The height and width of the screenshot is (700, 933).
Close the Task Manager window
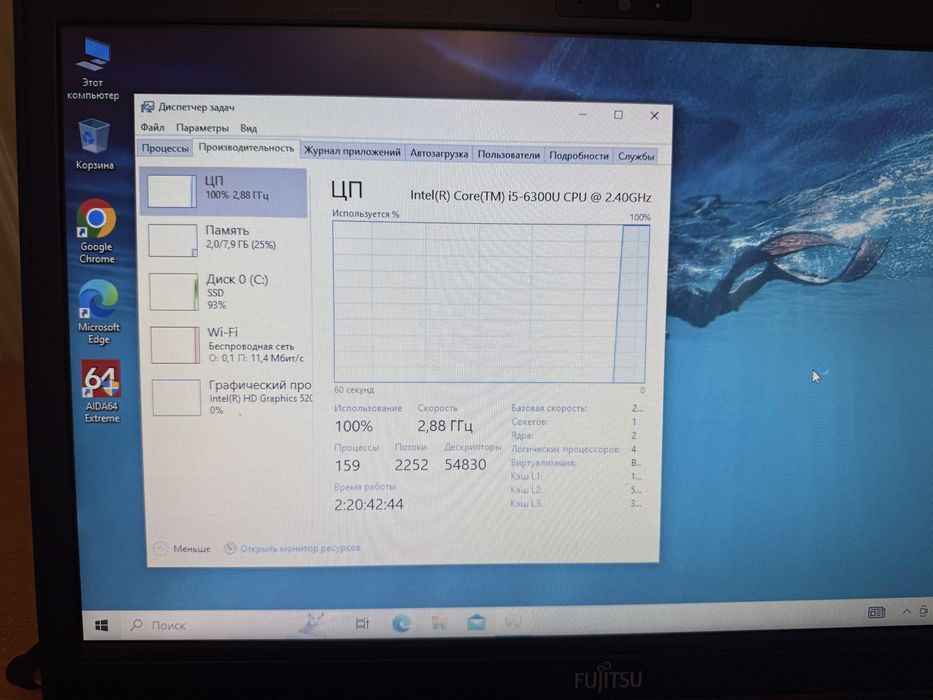point(654,115)
